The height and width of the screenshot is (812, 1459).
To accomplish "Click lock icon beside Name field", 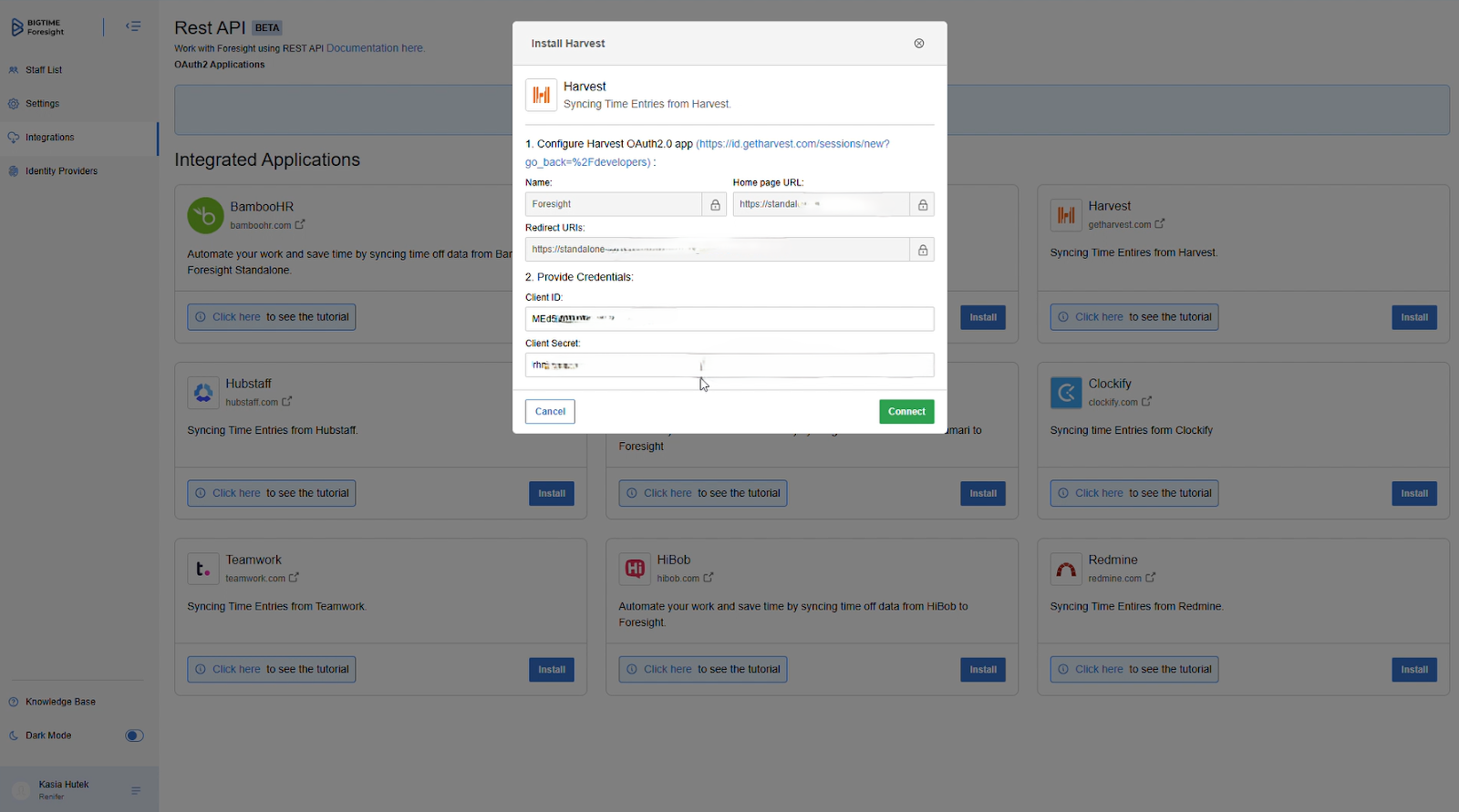I will tap(715, 205).
